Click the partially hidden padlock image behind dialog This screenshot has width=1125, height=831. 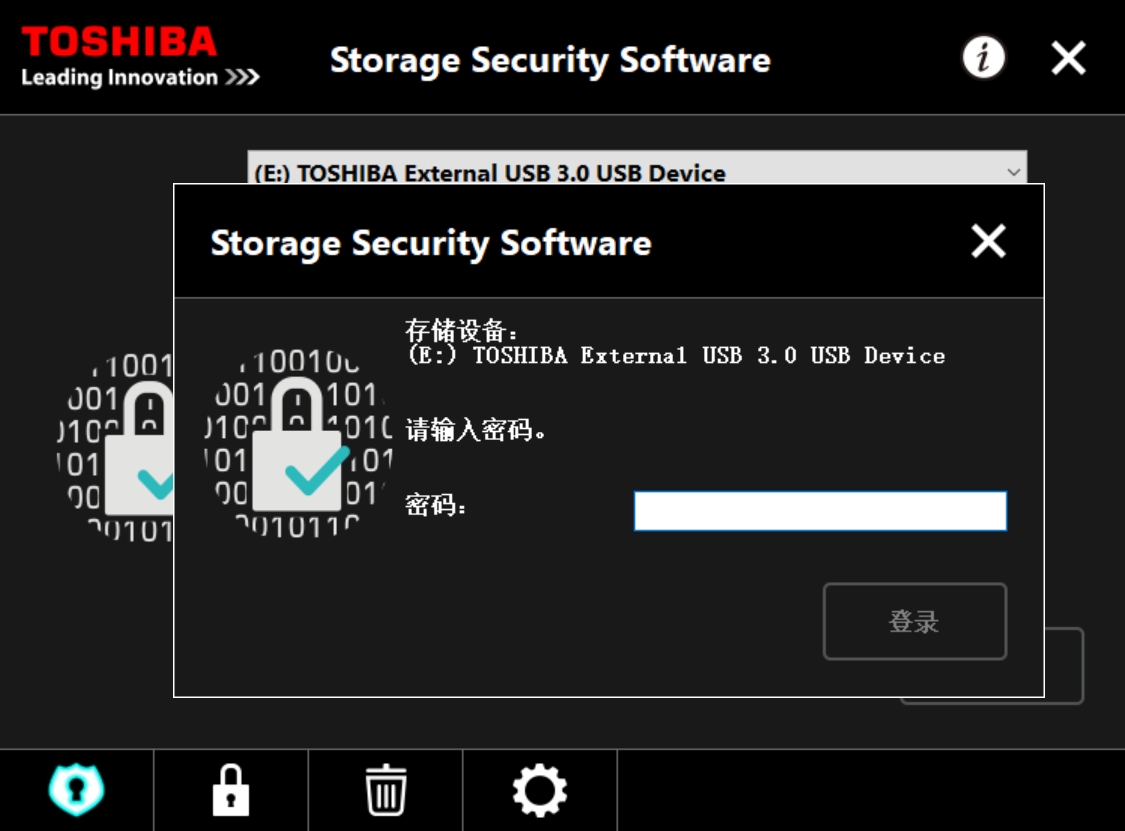(116, 446)
